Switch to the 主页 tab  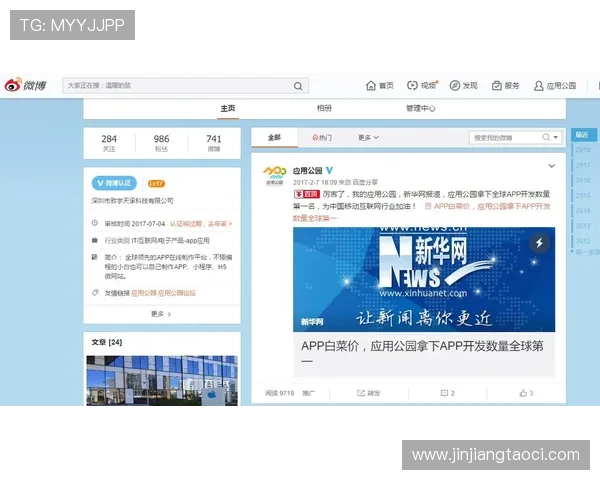click(x=228, y=108)
